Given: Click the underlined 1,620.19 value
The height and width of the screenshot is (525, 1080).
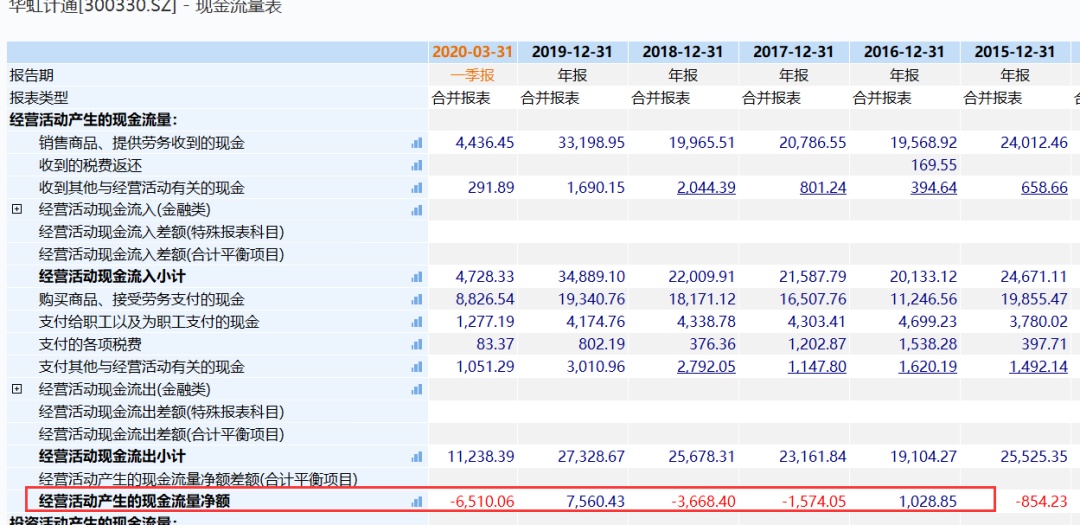Looking at the screenshot, I should [927, 367].
